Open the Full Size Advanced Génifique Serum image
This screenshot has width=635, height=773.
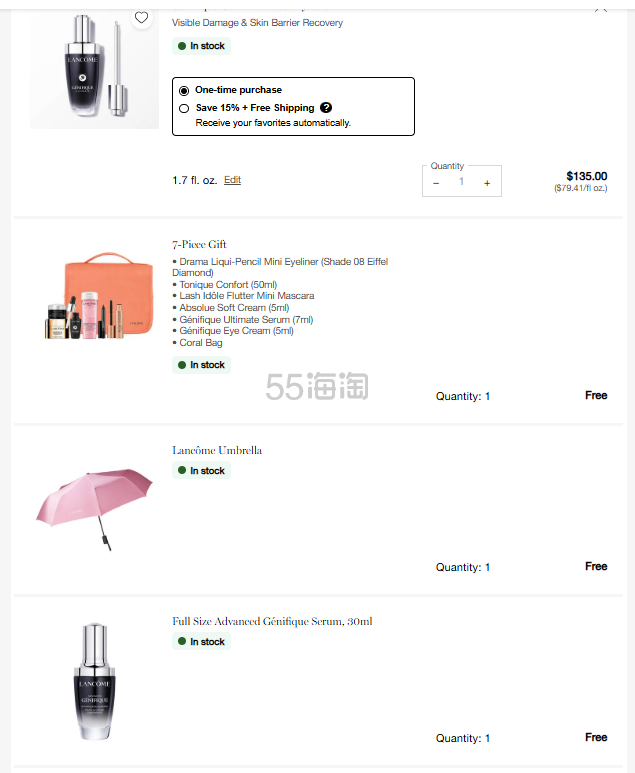pos(95,681)
